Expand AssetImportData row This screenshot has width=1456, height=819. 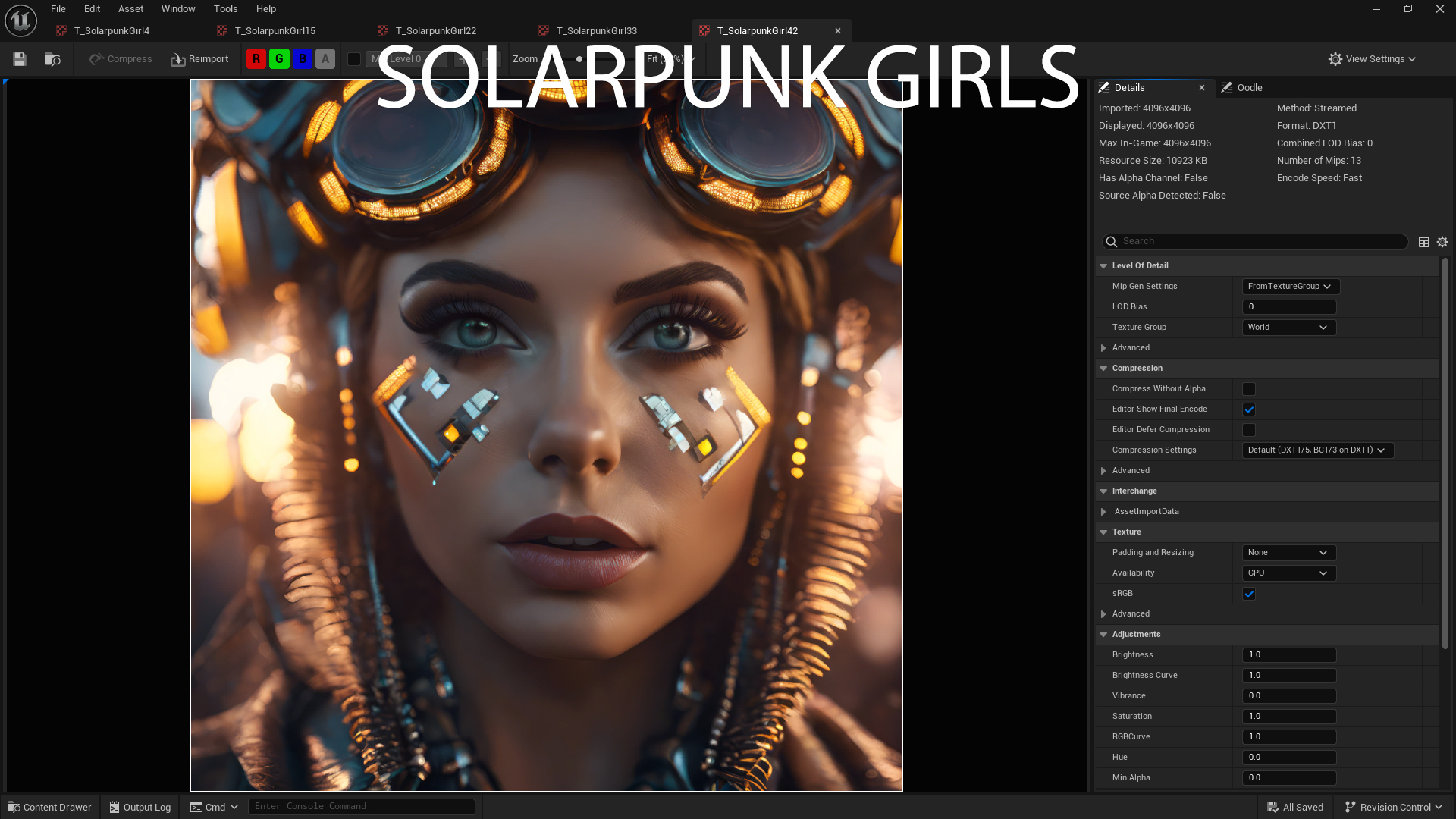(x=1103, y=512)
